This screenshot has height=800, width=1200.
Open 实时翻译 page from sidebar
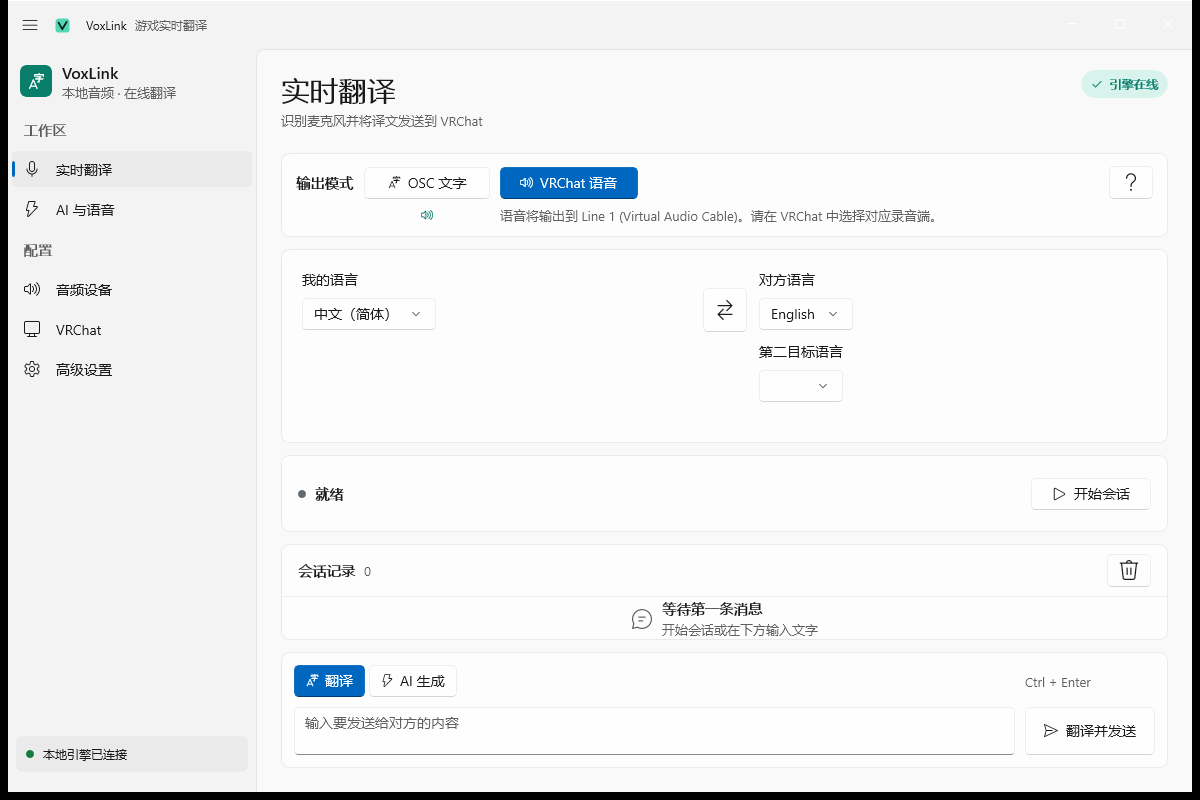[132, 170]
